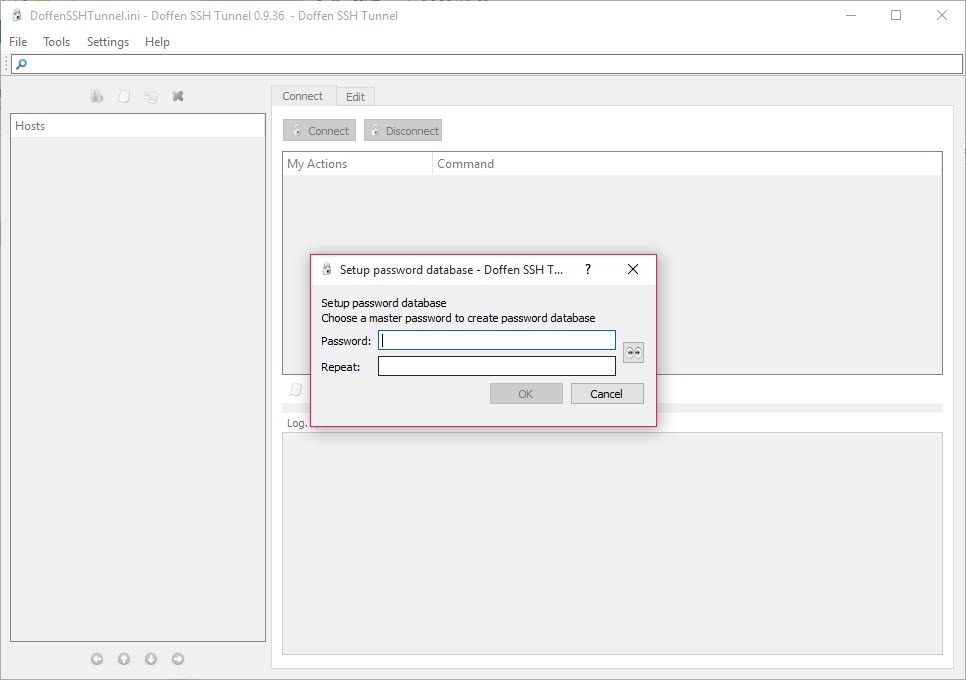This screenshot has height=680, width=966.
Task: Maximize the Doffen SSH Tunnel window
Action: (896, 15)
